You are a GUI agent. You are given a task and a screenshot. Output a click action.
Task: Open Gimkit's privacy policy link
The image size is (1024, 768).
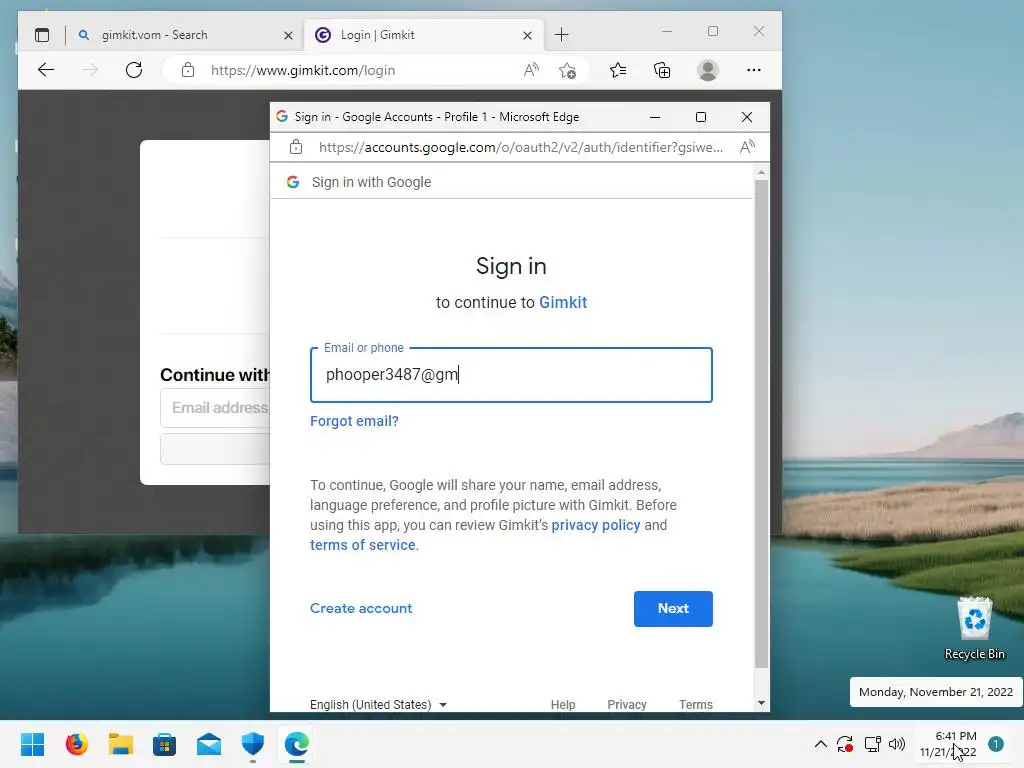click(x=596, y=525)
